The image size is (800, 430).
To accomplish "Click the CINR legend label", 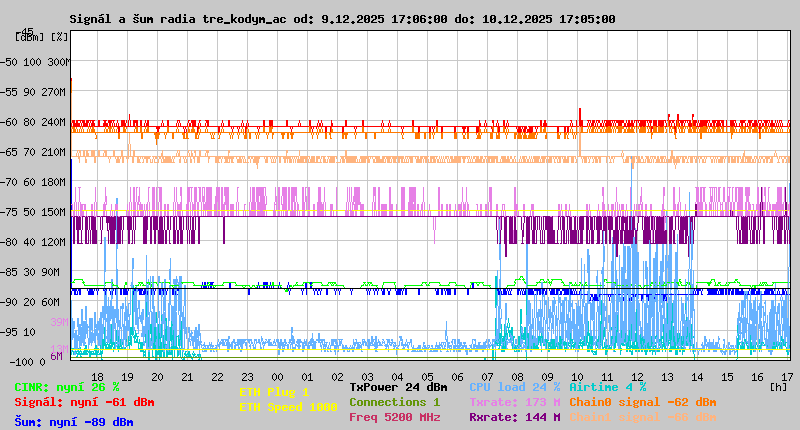I will click(66, 387).
